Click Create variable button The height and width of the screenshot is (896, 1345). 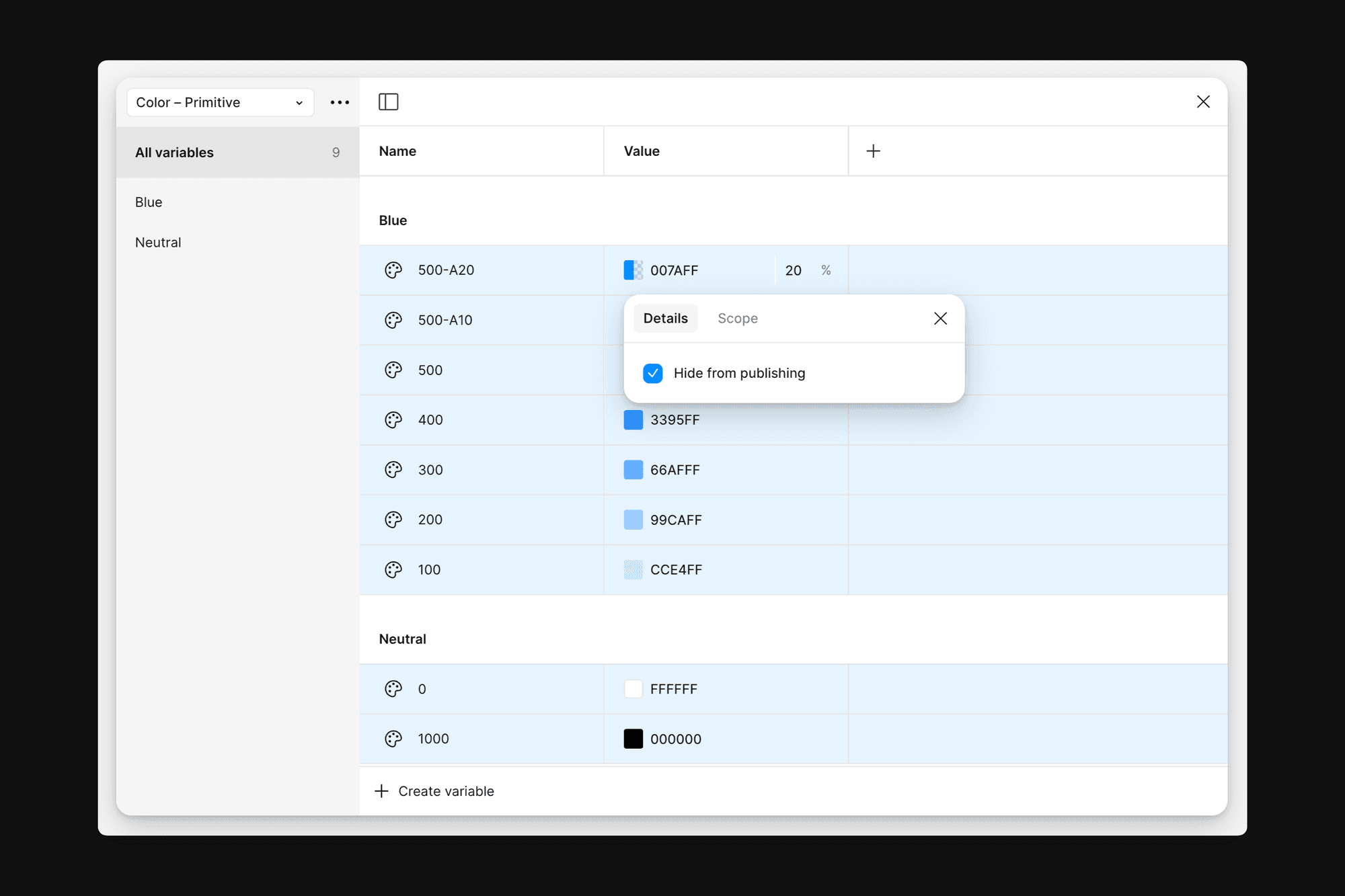tap(434, 791)
